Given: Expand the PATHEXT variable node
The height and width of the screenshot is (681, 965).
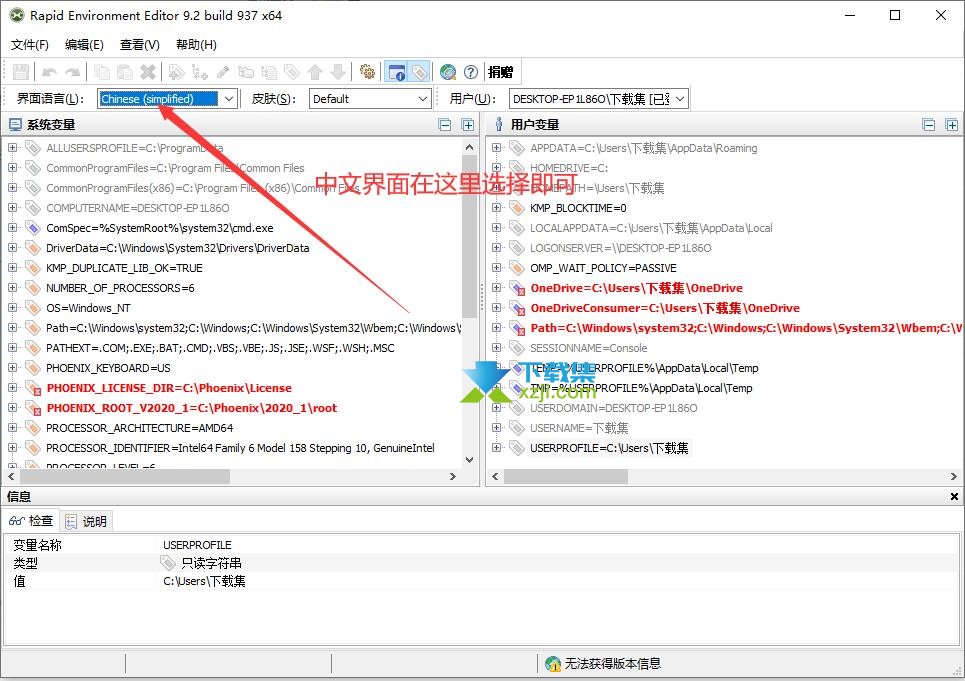Looking at the screenshot, I should [x=12, y=348].
